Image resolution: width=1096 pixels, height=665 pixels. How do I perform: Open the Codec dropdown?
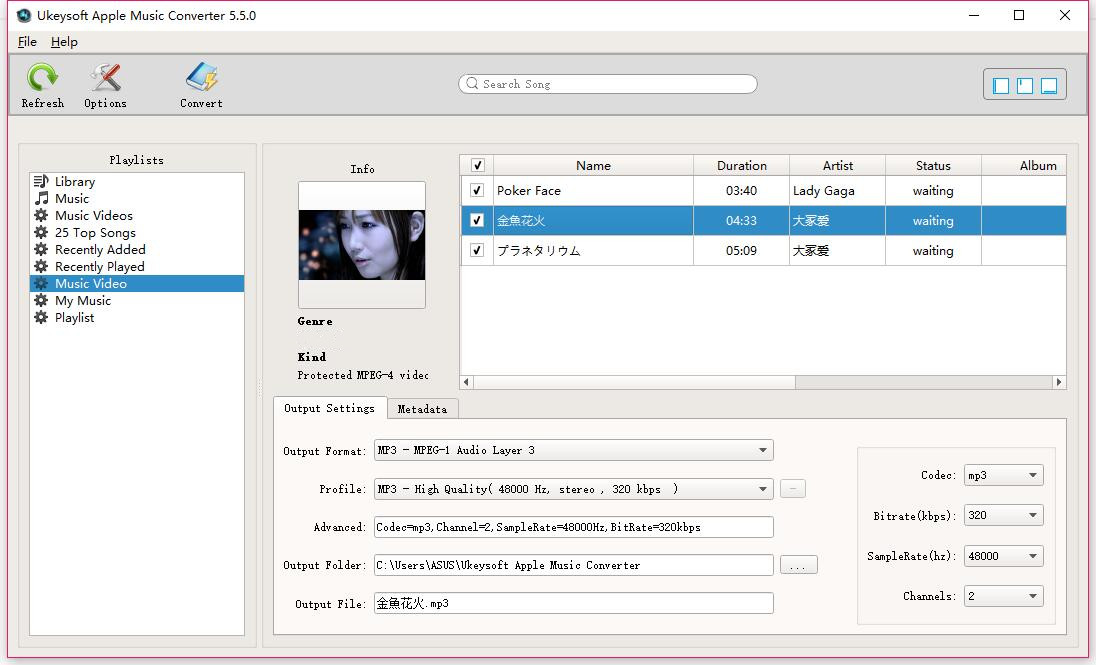(1004, 475)
